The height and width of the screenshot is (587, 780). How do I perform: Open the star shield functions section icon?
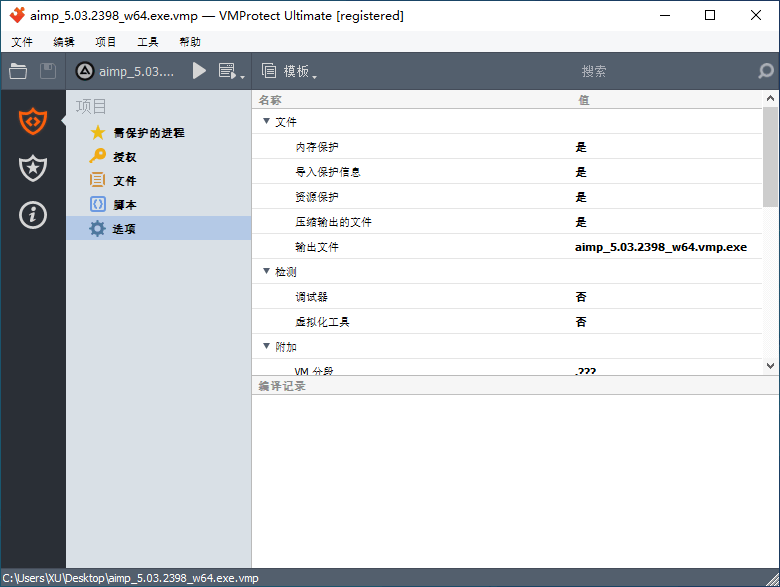(x=33, y=168)
